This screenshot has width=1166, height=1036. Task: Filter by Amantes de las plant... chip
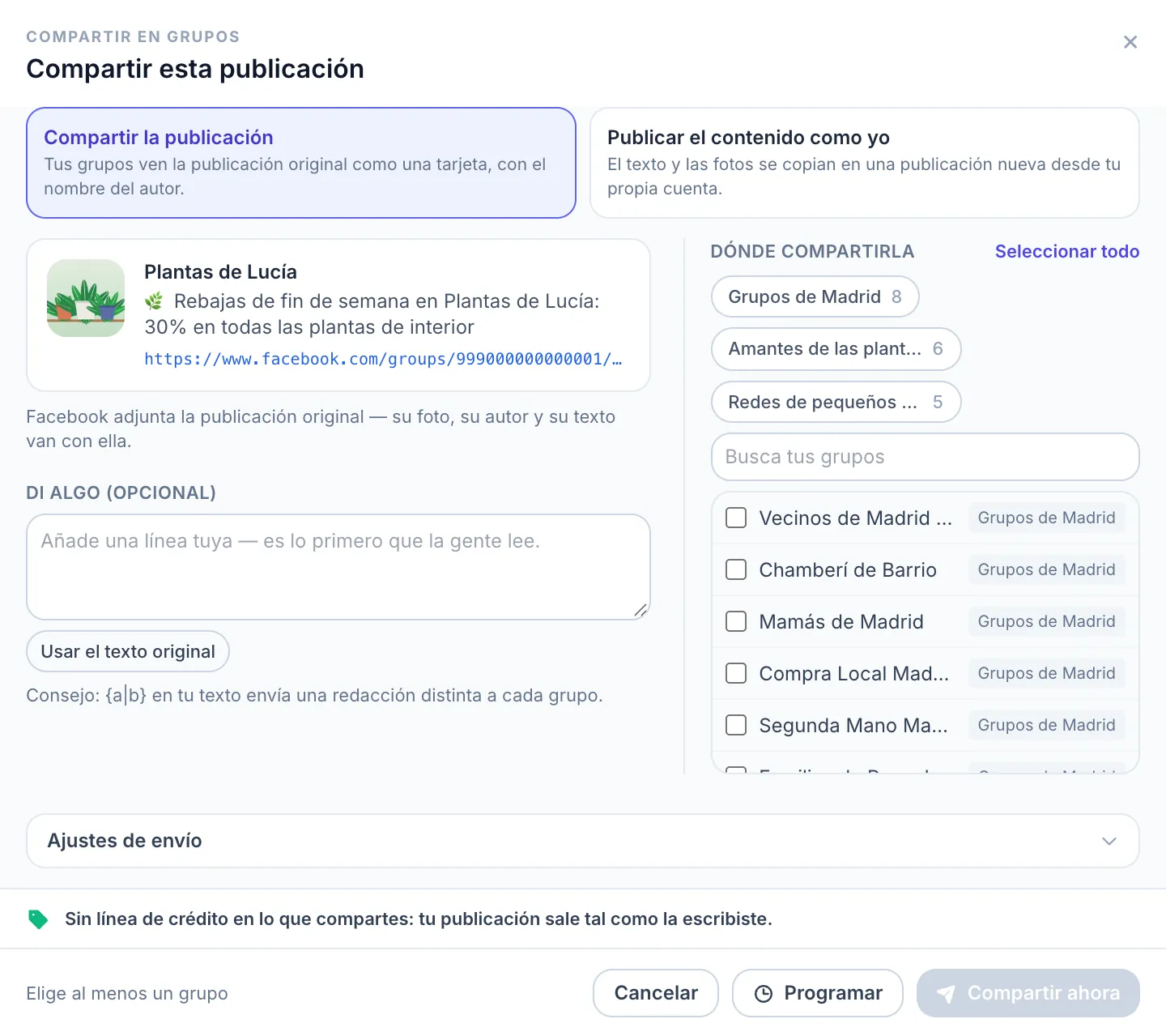(836, 348)
